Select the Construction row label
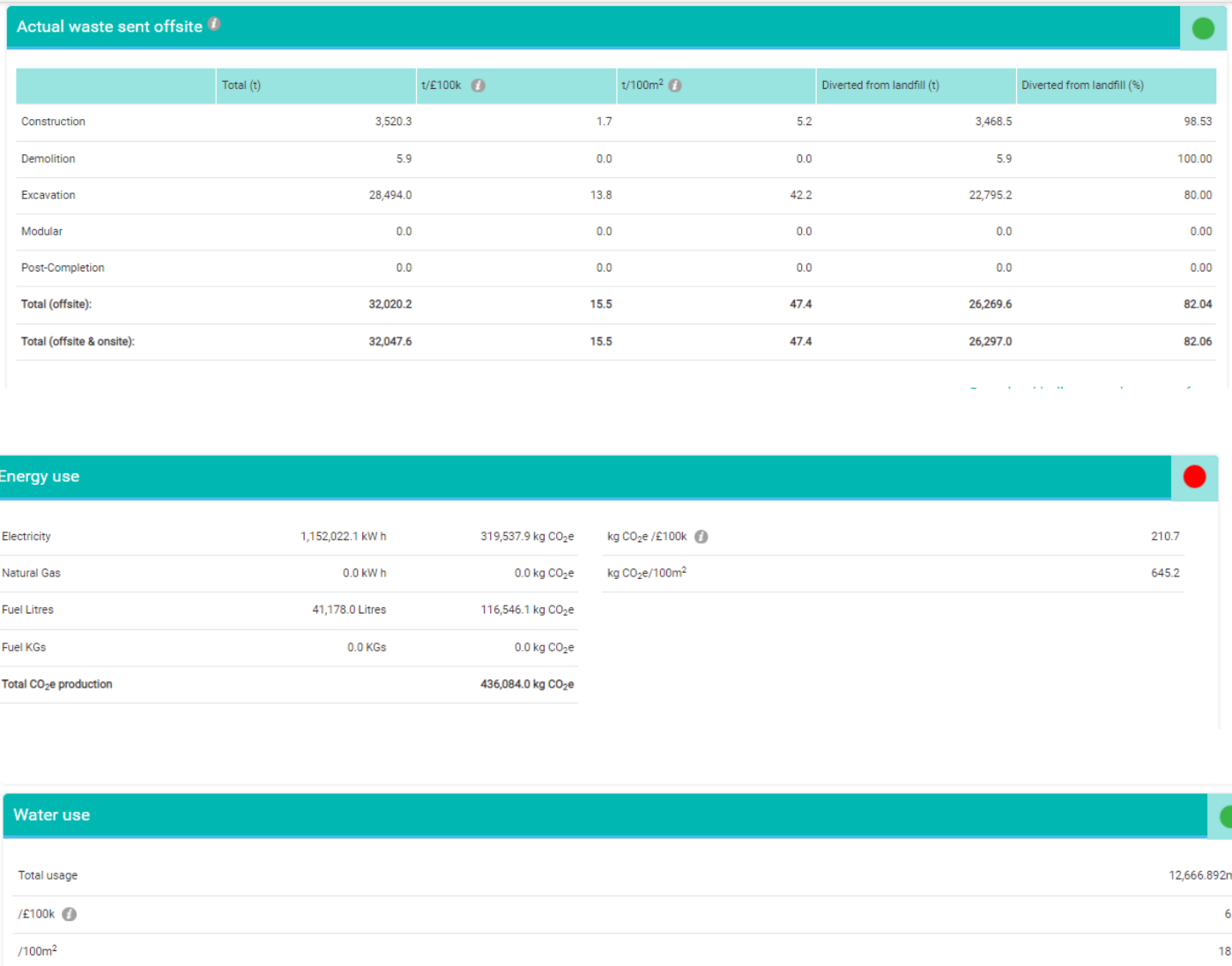Screen dimensions: 1232x966 click(x=53, y=122)
